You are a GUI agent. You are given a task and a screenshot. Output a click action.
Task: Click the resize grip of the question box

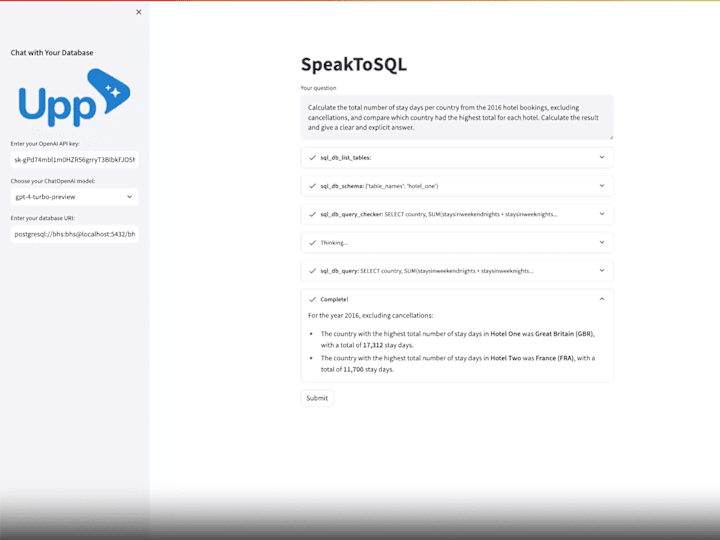tap(611, 137)
